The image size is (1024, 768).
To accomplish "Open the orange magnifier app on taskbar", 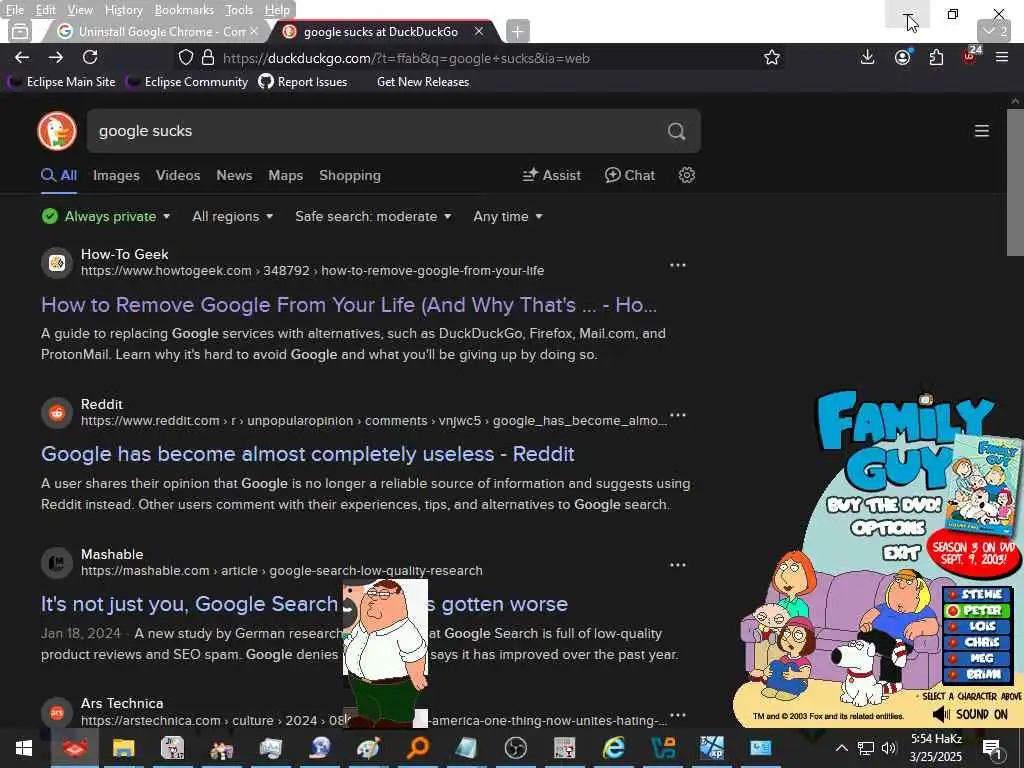I will [x=418, y=748].
